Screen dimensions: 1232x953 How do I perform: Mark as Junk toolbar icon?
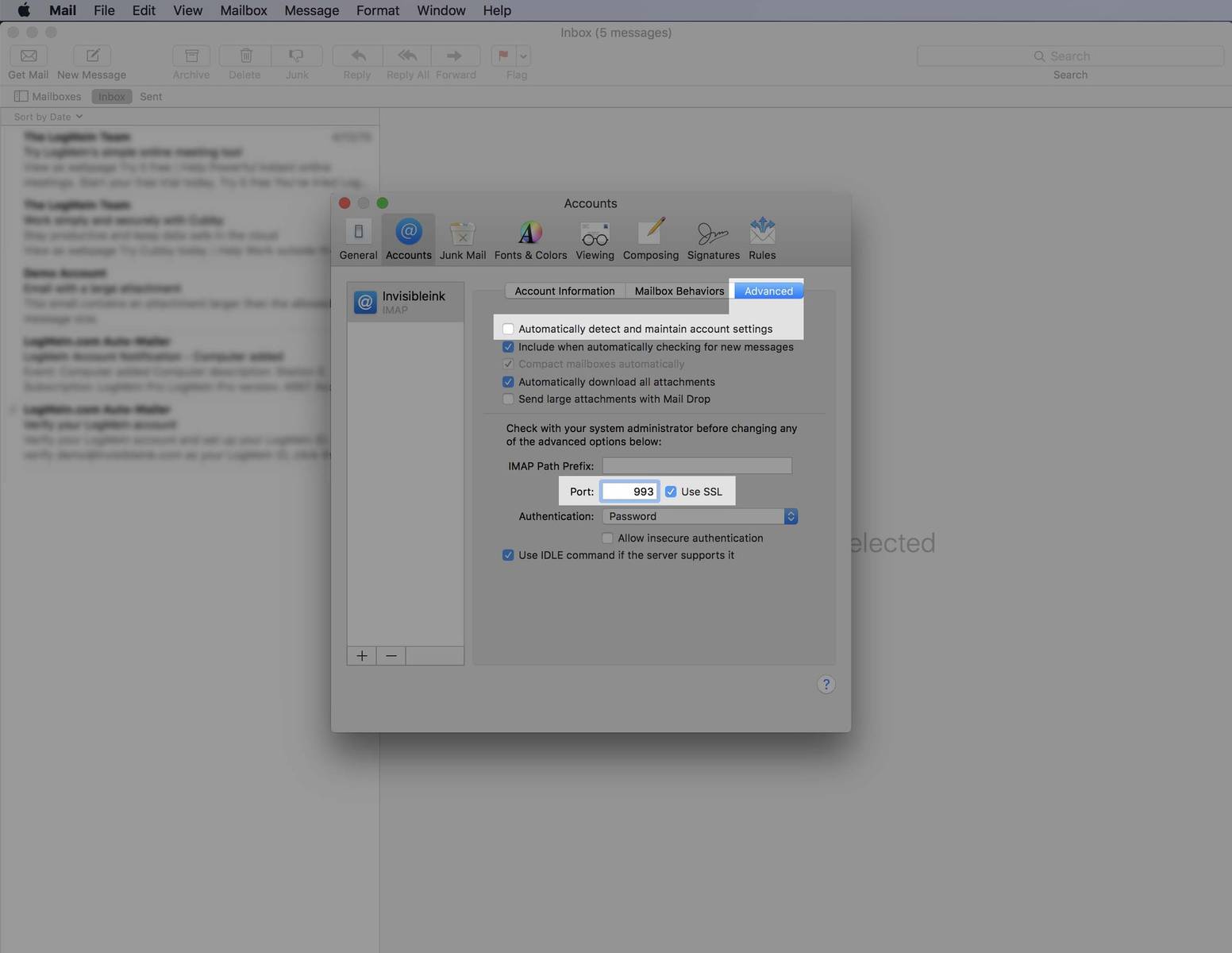[297, 56]
